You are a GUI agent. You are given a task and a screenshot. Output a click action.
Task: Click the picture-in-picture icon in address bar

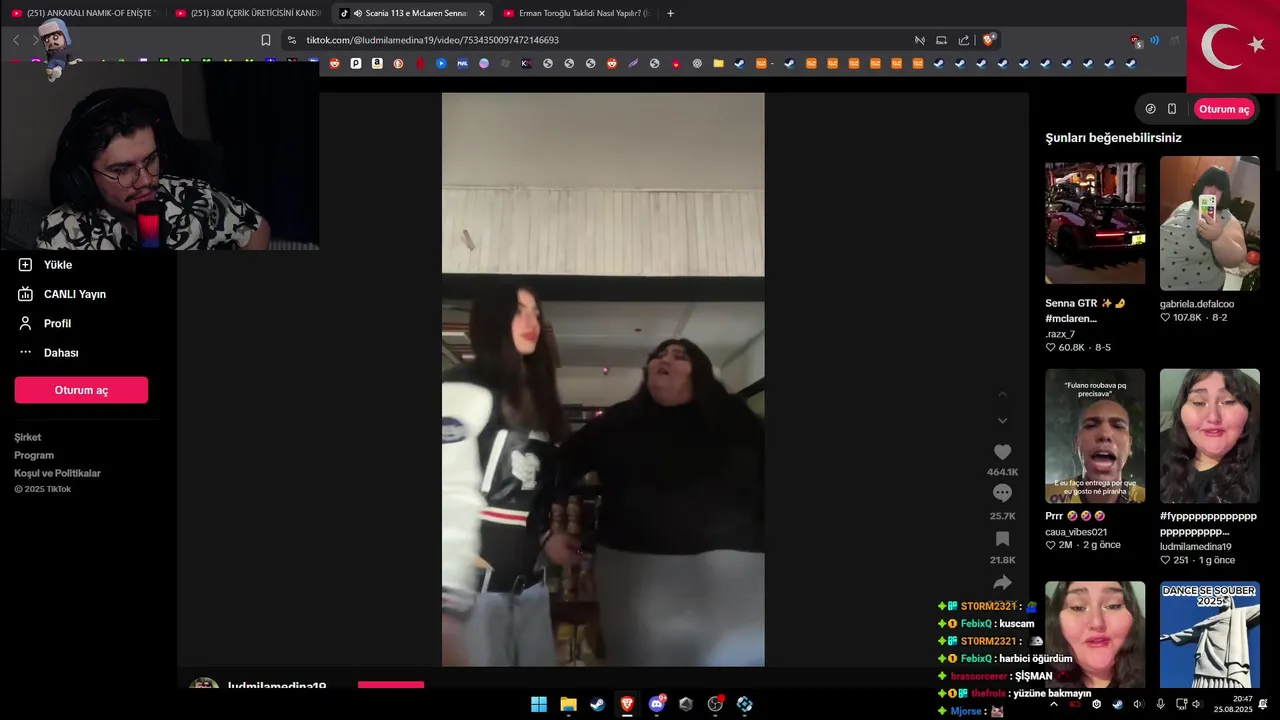point(941,40)
